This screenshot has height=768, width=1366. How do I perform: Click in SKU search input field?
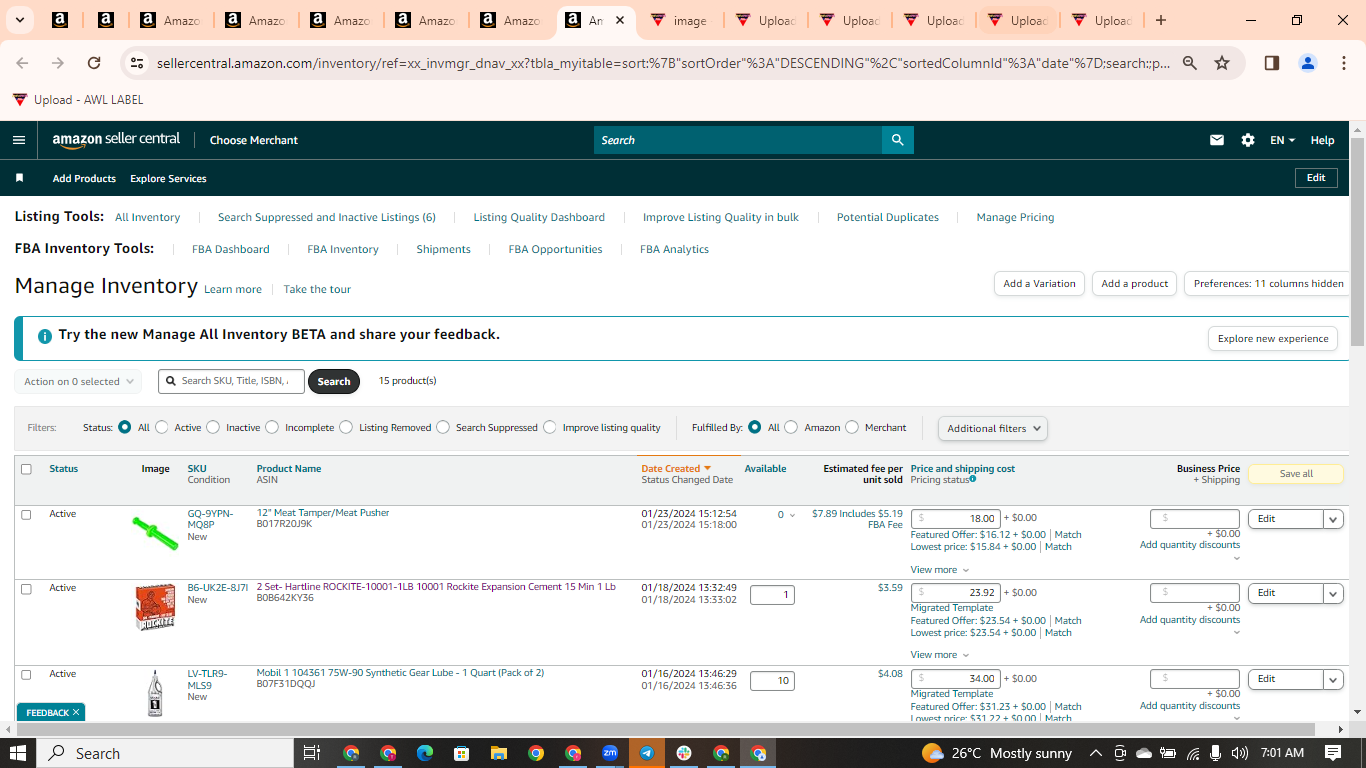[231, 381]
